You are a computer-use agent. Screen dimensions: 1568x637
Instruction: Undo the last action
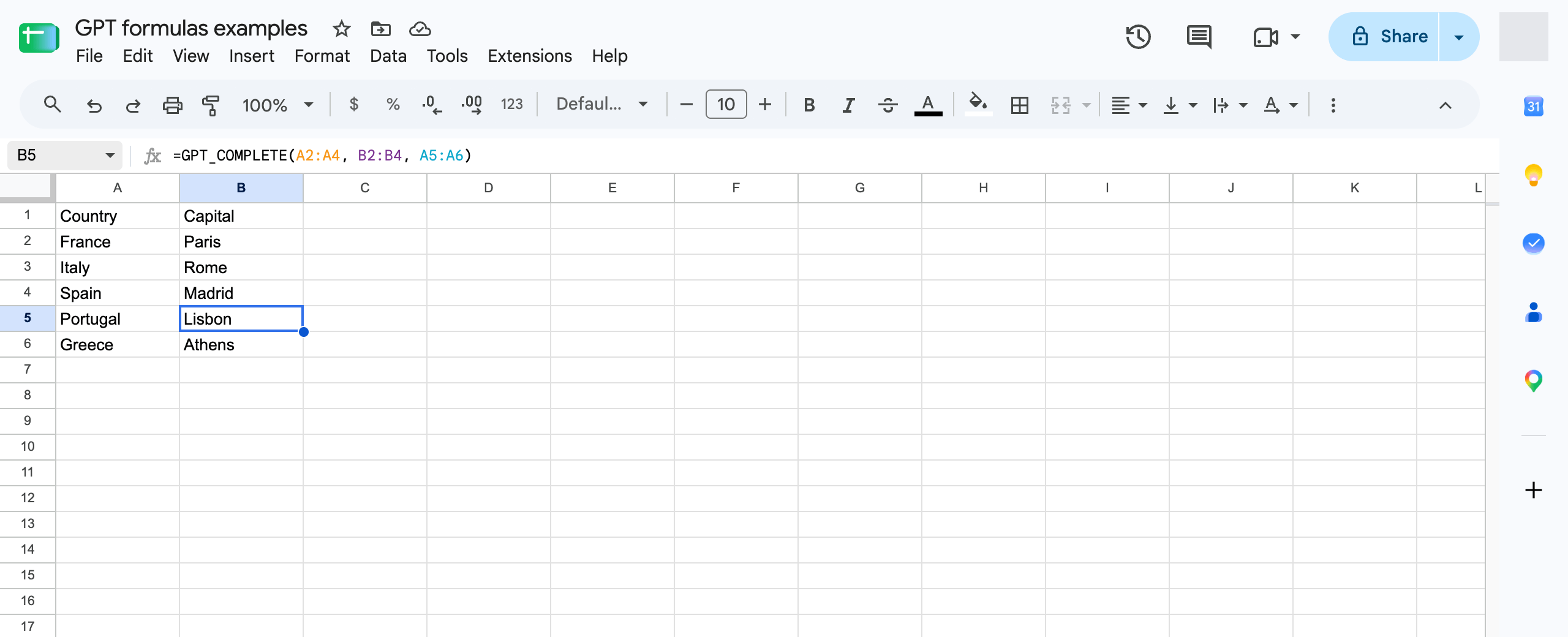[x=94, y=105]
